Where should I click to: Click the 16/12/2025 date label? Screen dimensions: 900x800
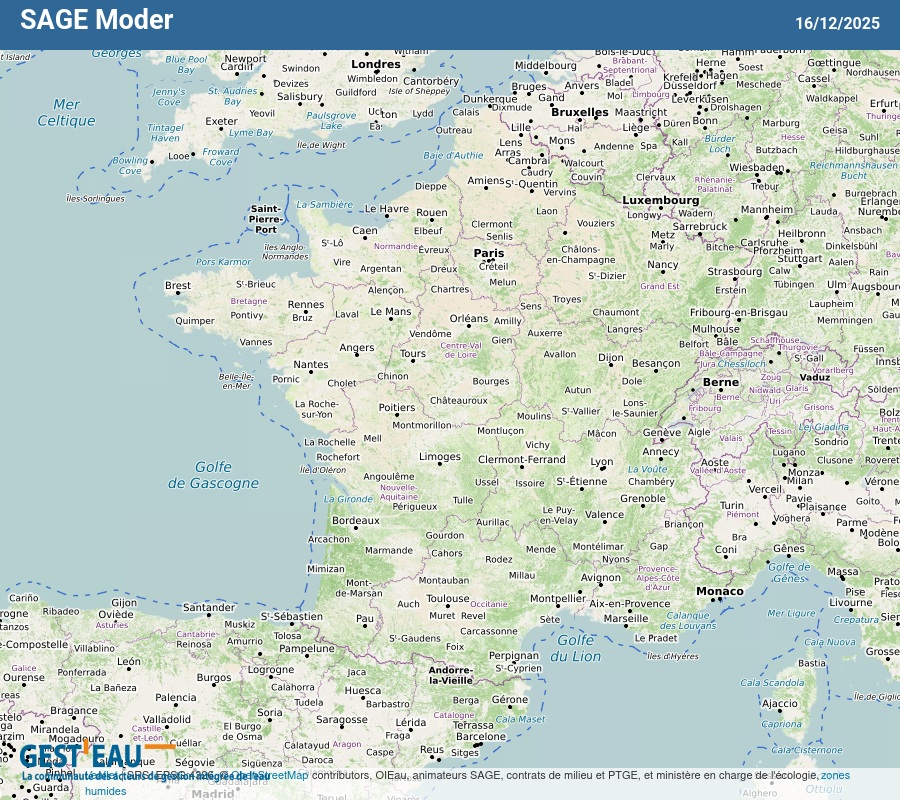point(837,23)
